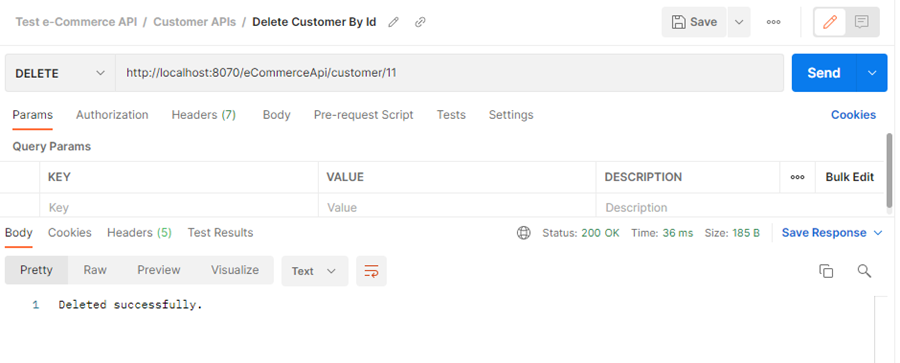
Task: Open request Headers (7) tab
Action: [204, 115]
